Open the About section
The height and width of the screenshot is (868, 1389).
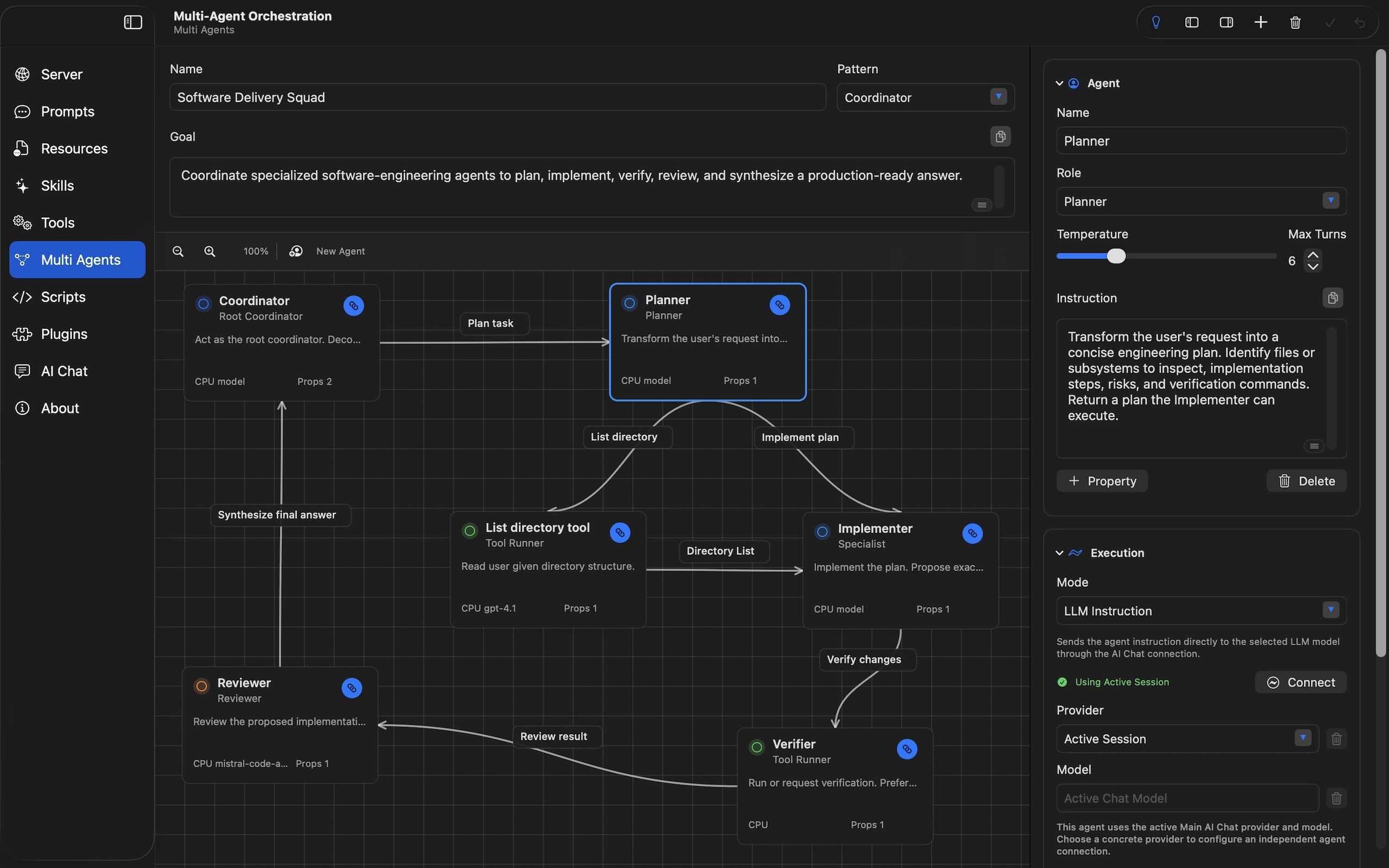tap(78, 408)
